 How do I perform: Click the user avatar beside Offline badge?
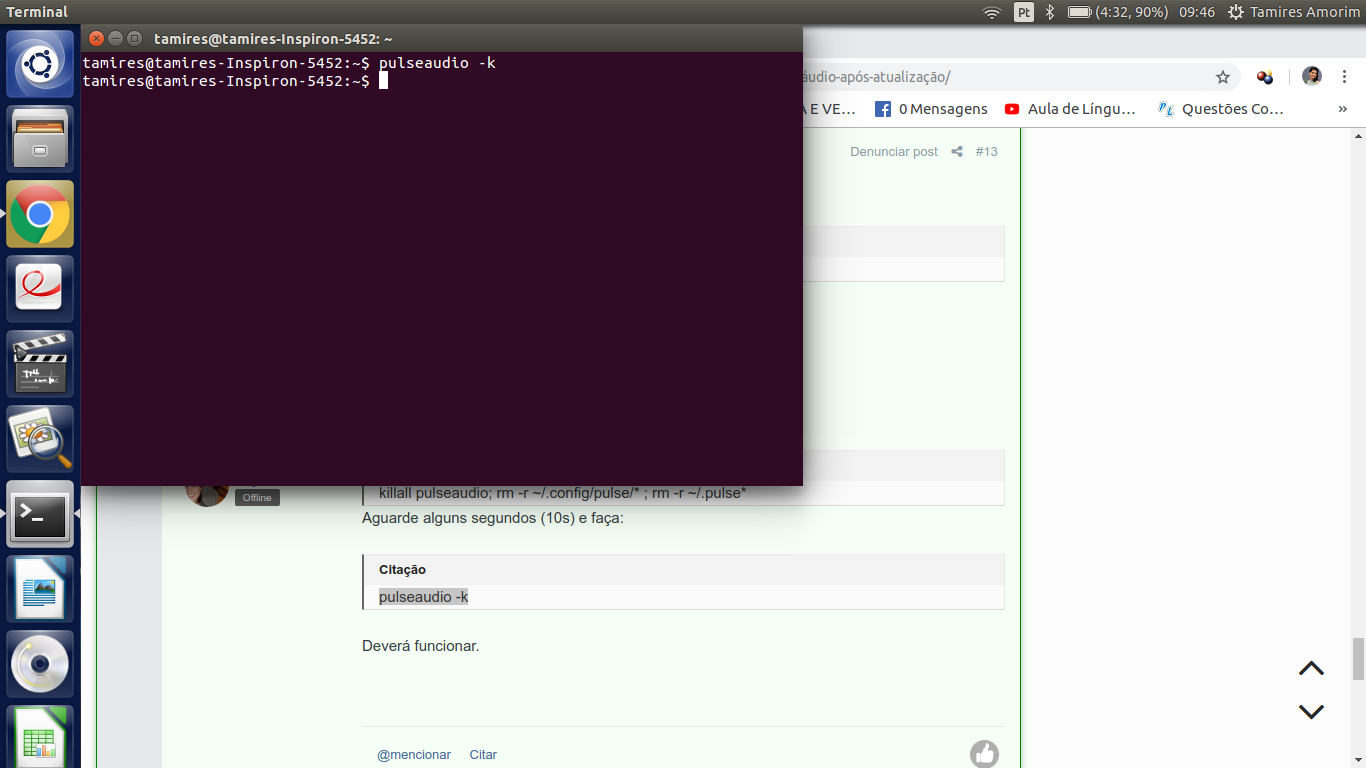207,495
